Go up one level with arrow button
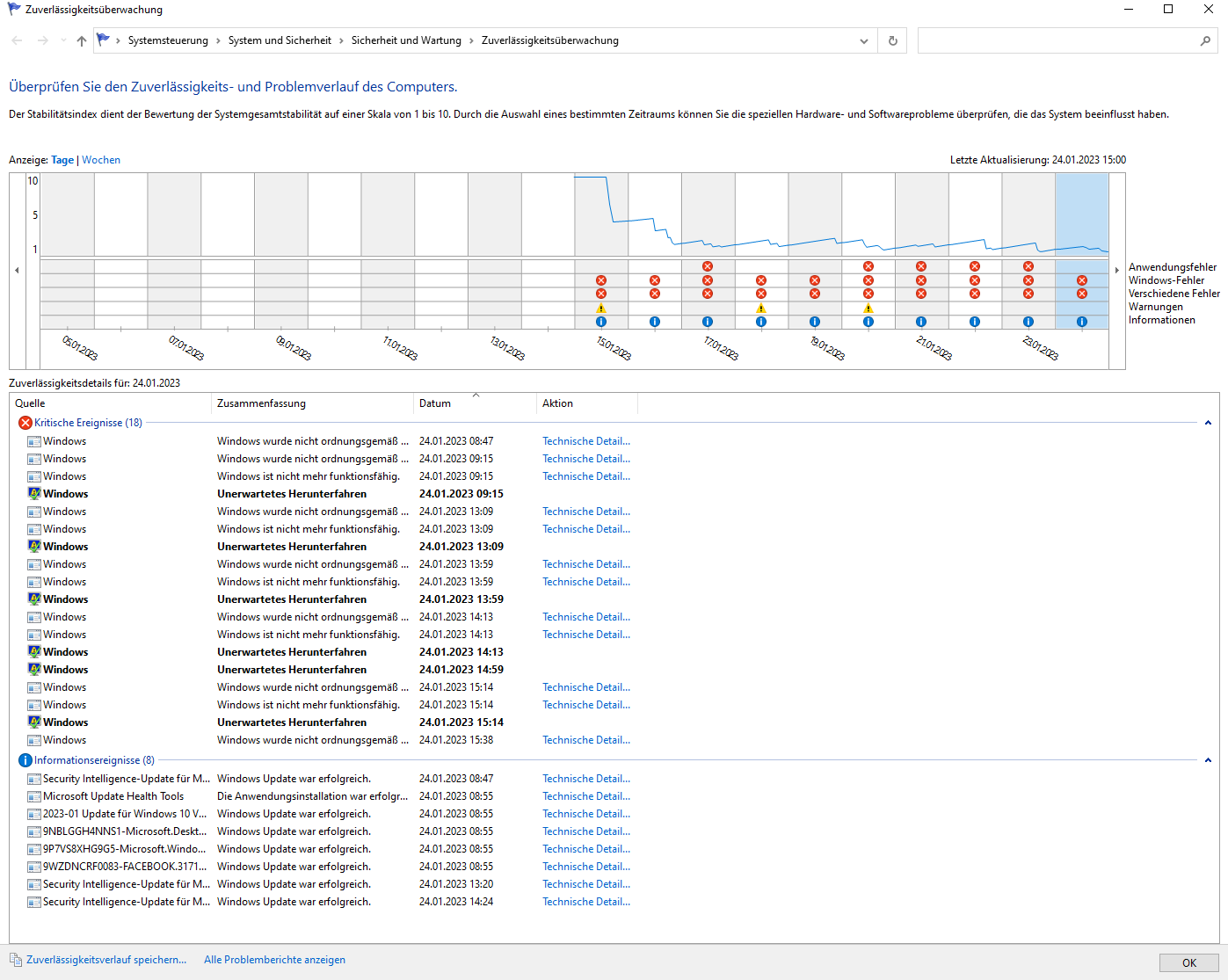Screen dimensions: 1228x980 (82, 40)
